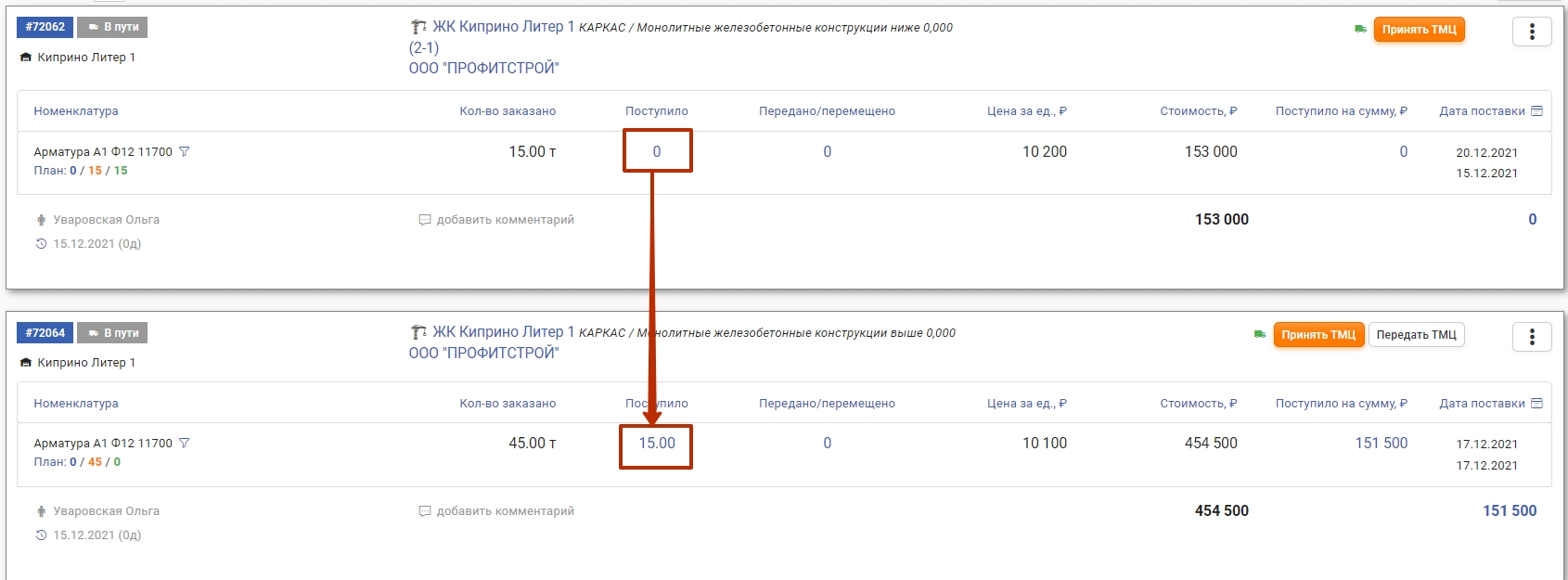Add comment to order #72062
Viewport: 1568px width, 580px height.
496,220
